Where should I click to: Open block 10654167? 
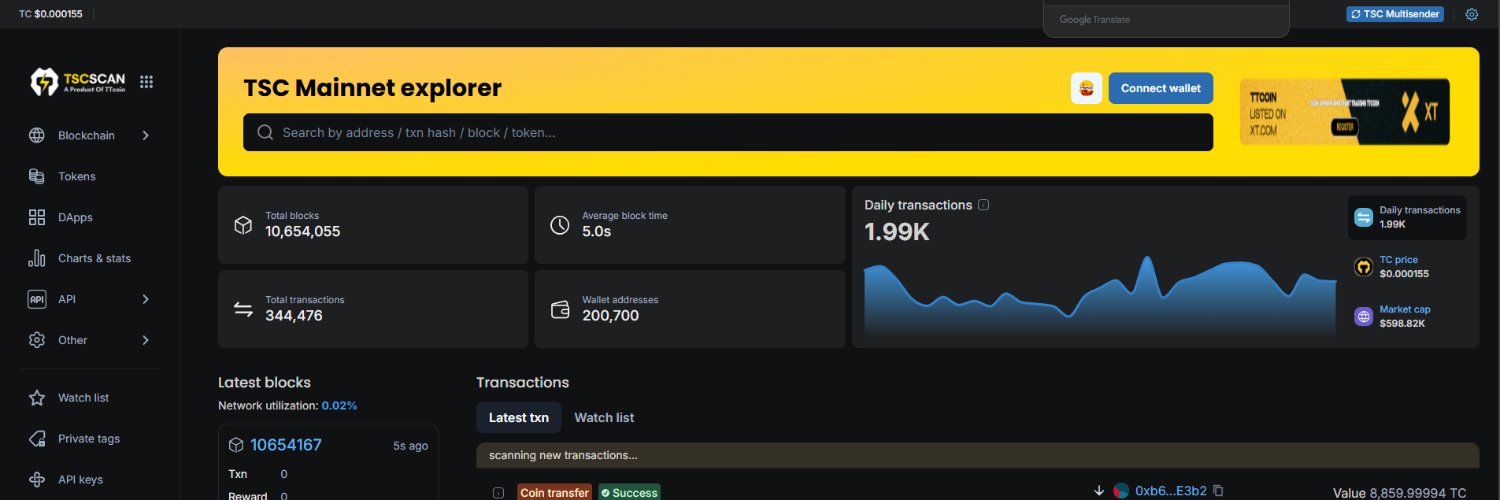286,445
